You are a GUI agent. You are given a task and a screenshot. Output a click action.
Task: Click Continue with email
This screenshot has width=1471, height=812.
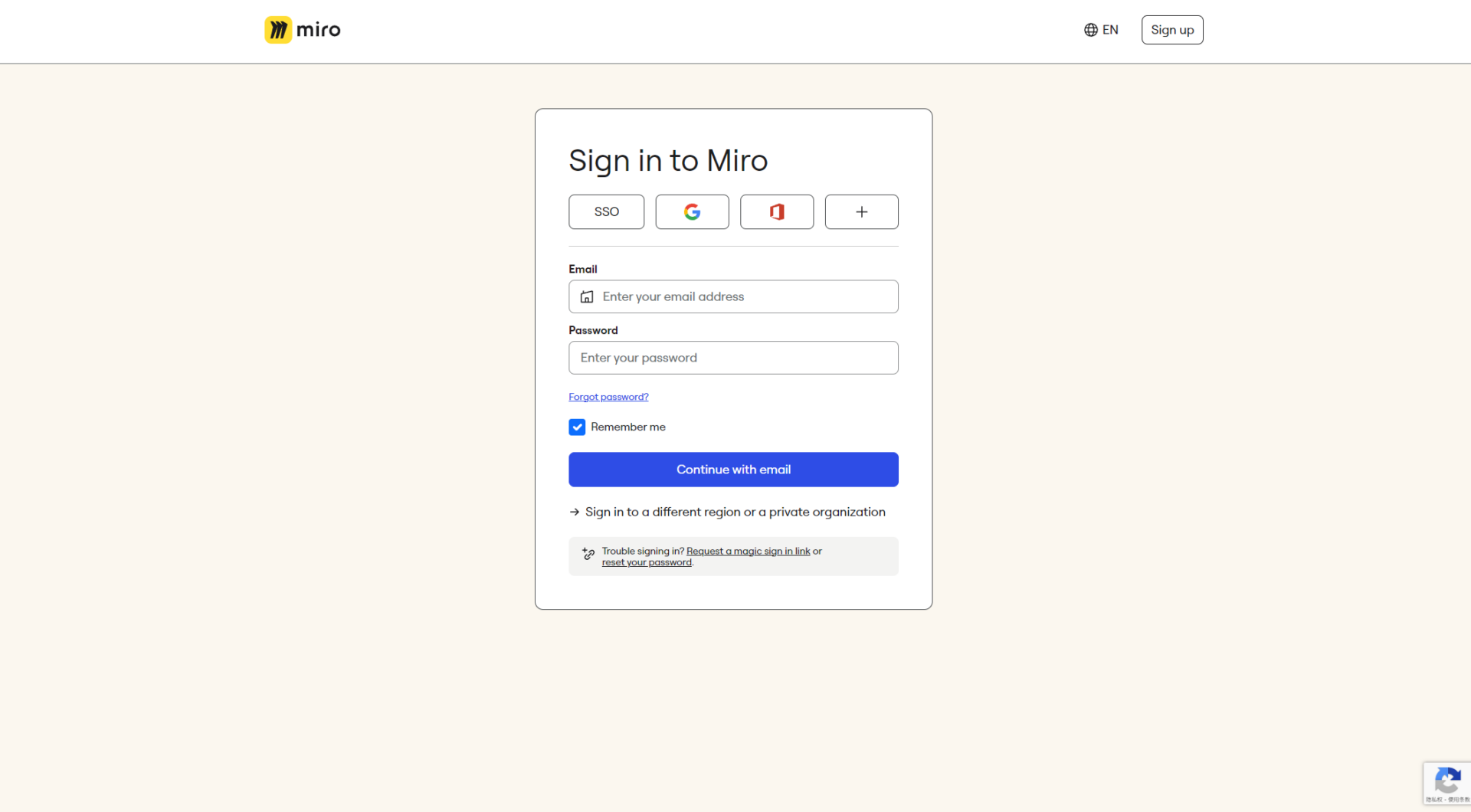click(x=732, y=470)
